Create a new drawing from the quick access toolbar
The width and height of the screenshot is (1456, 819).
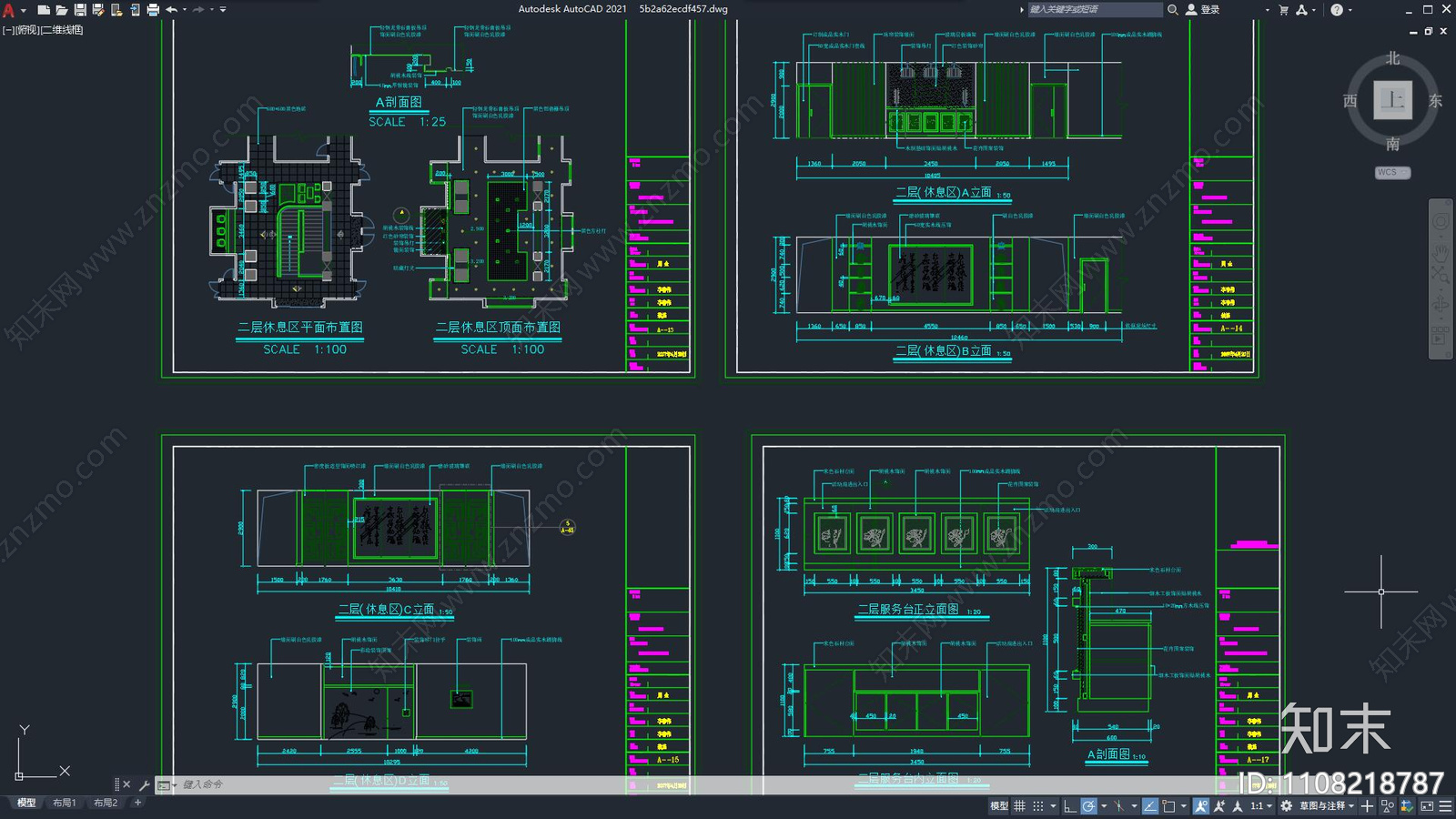44,10
